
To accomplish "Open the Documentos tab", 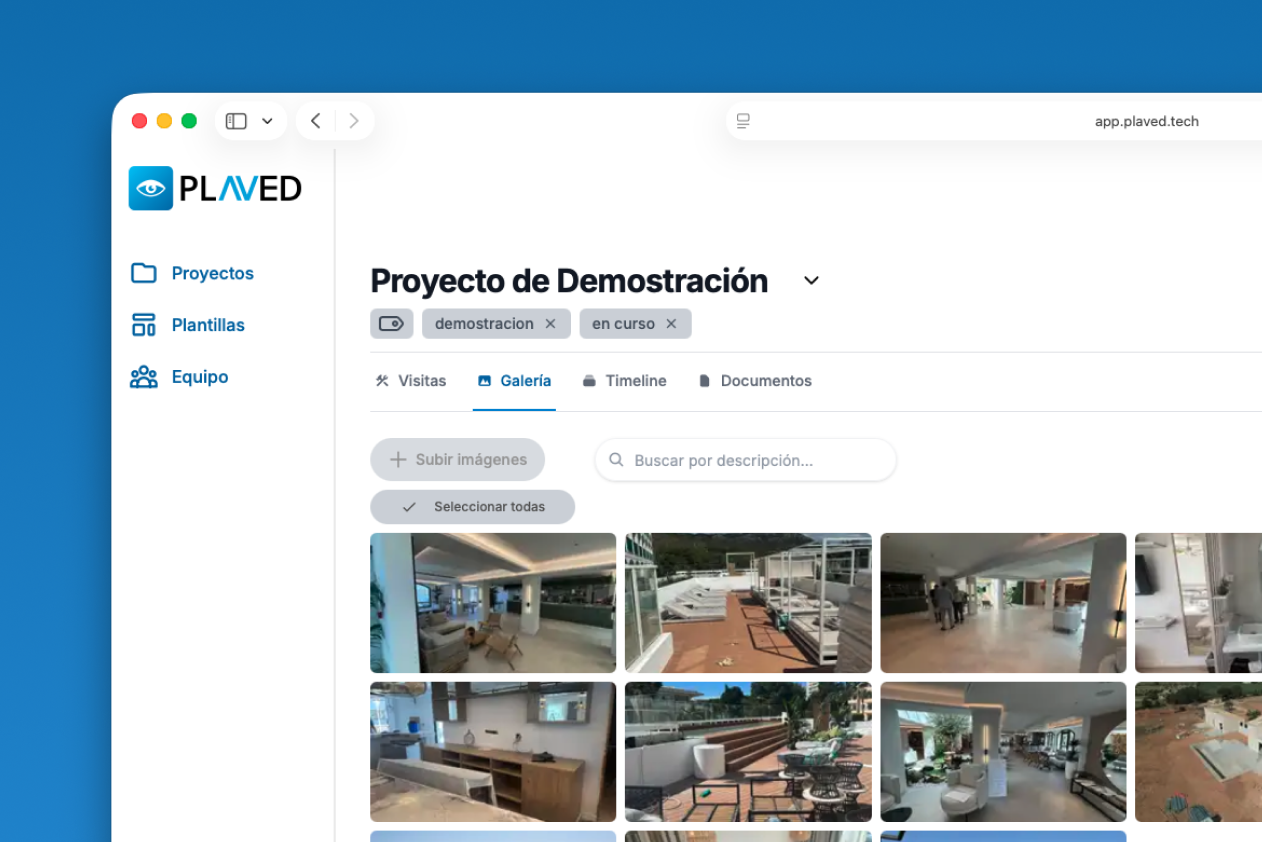I will coord(755,381).
